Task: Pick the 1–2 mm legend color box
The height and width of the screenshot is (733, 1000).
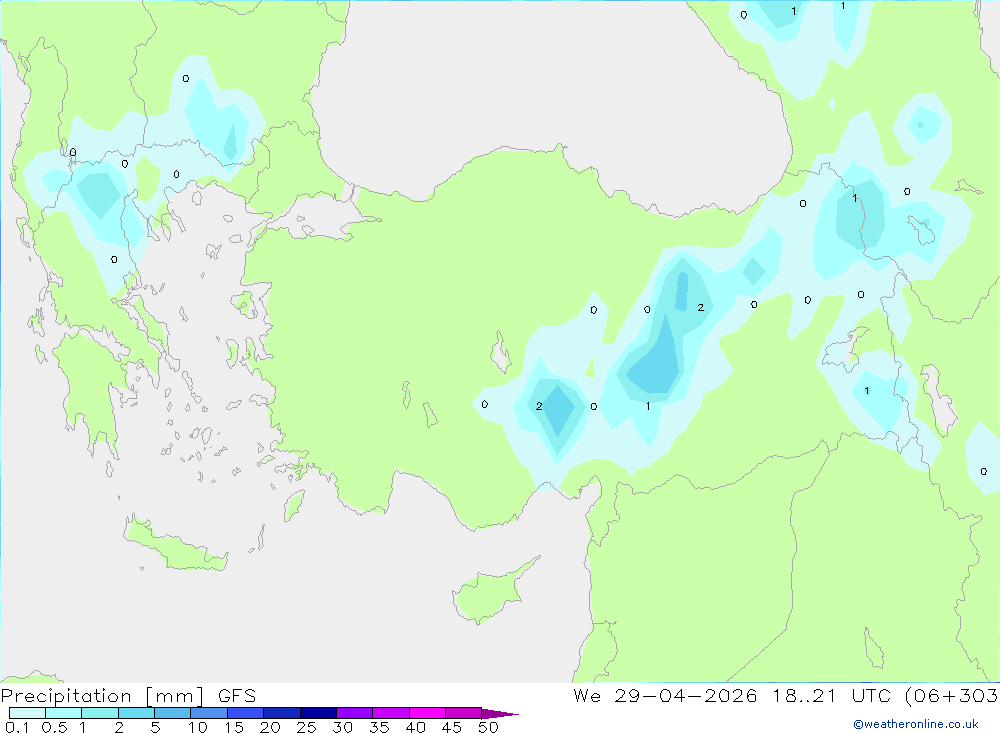Action: click(100, 713)
